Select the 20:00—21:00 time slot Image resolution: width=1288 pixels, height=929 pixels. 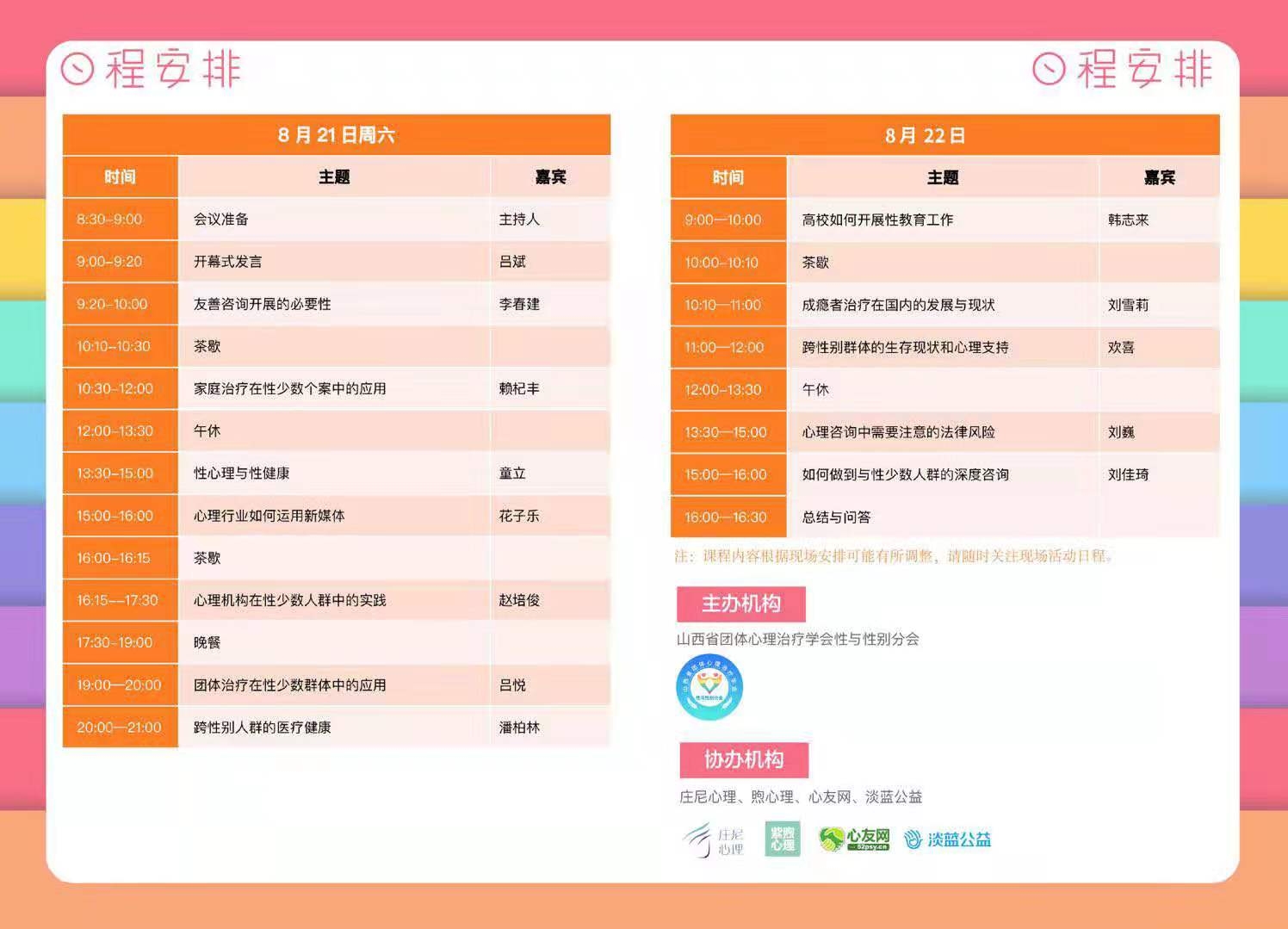tap(119, 728)
